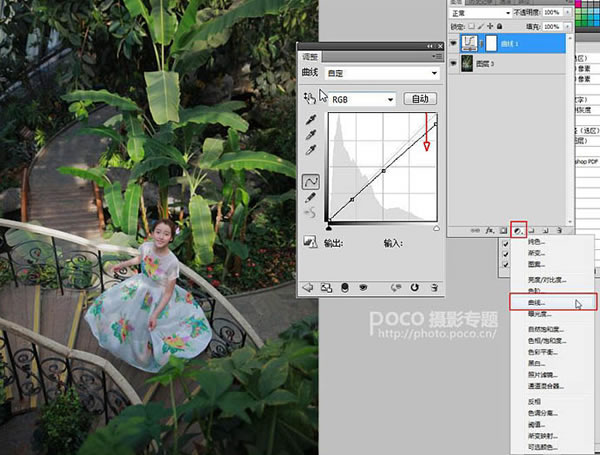The height and width of the screenshot is (455, 600).
Task: Link layers icon at Layers panel bottom
Action: 474,231
